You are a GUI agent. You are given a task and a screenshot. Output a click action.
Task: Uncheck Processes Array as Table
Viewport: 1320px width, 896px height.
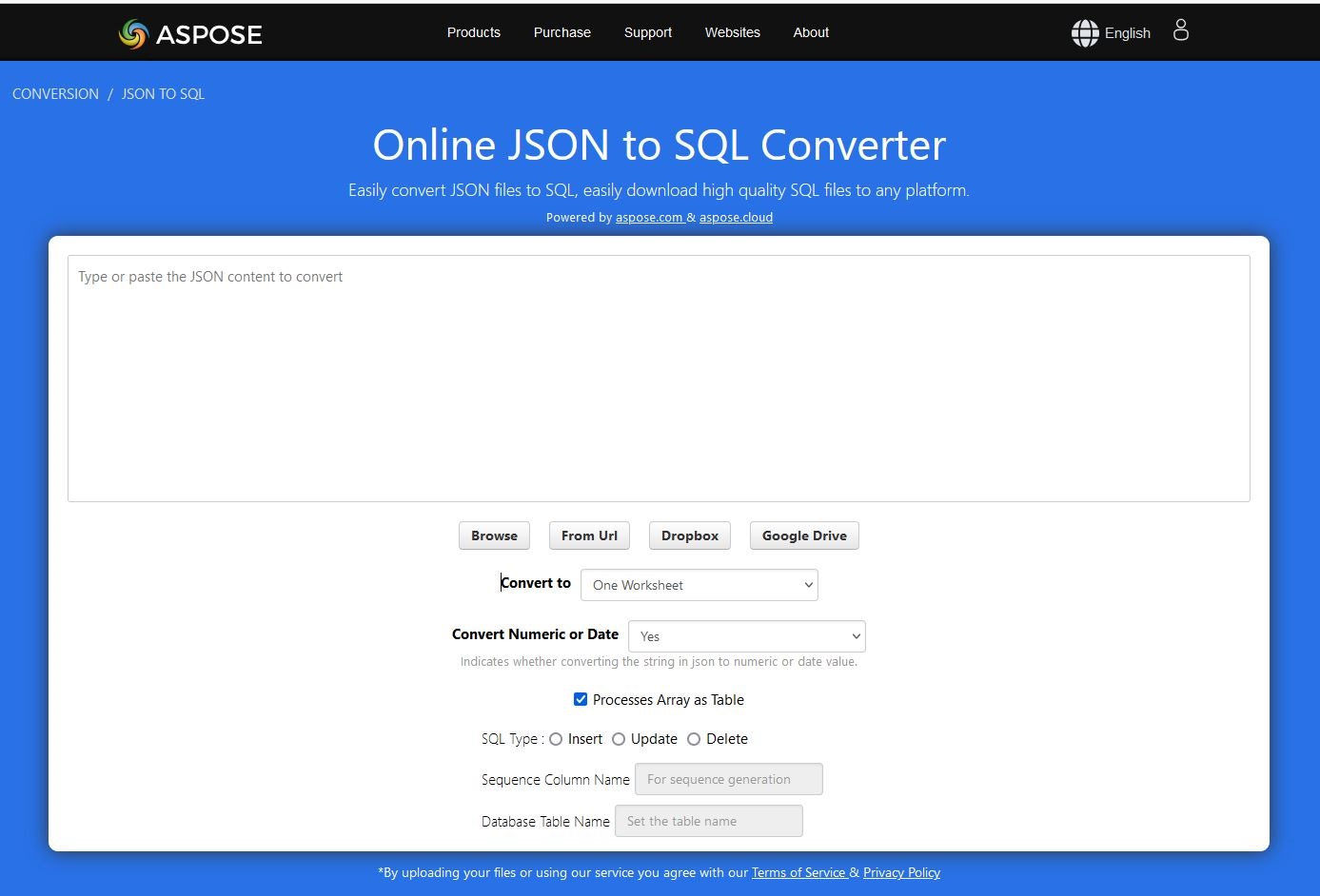(x=581, y=700)
